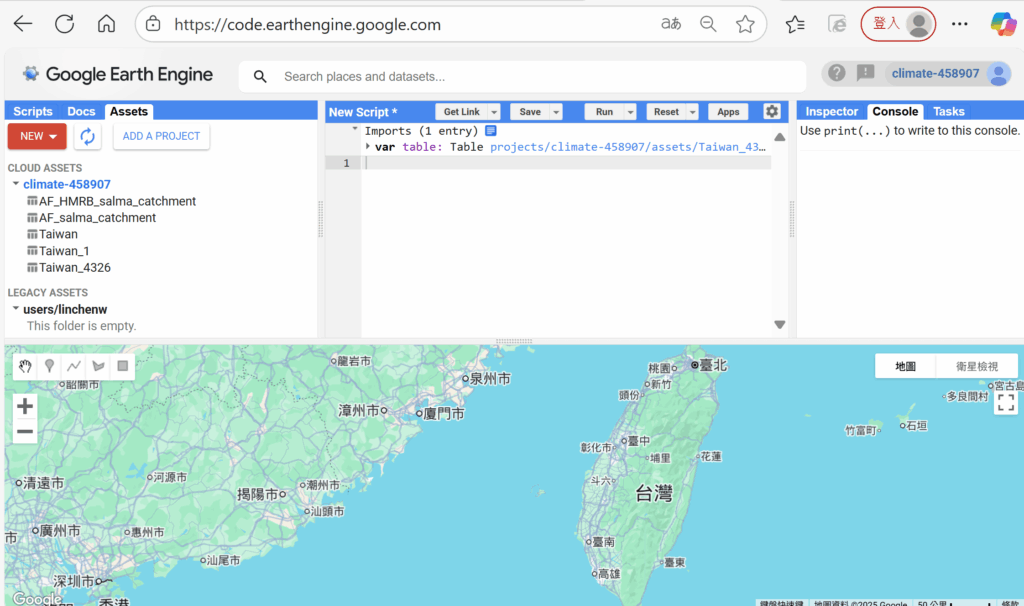
Task: Open the browser profile sign-in button
Action: [x=898, y=24]
